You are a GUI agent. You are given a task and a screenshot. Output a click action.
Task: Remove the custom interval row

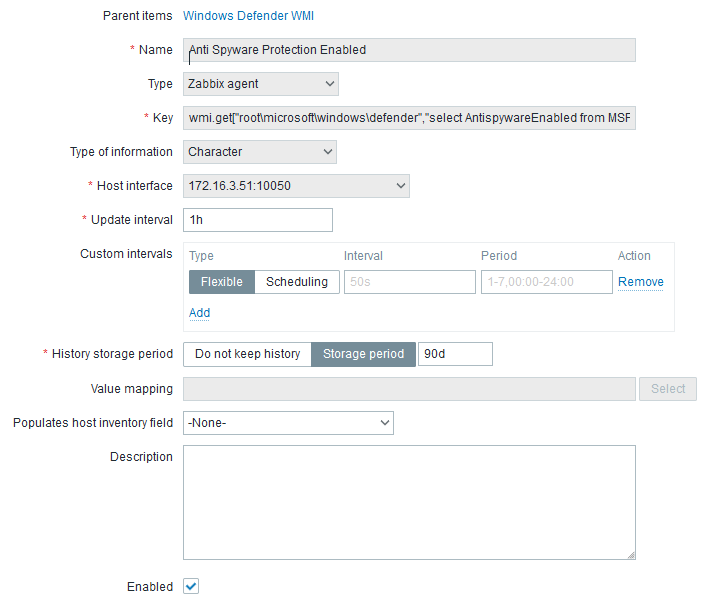pyautogui.click(x=640, y=282)
